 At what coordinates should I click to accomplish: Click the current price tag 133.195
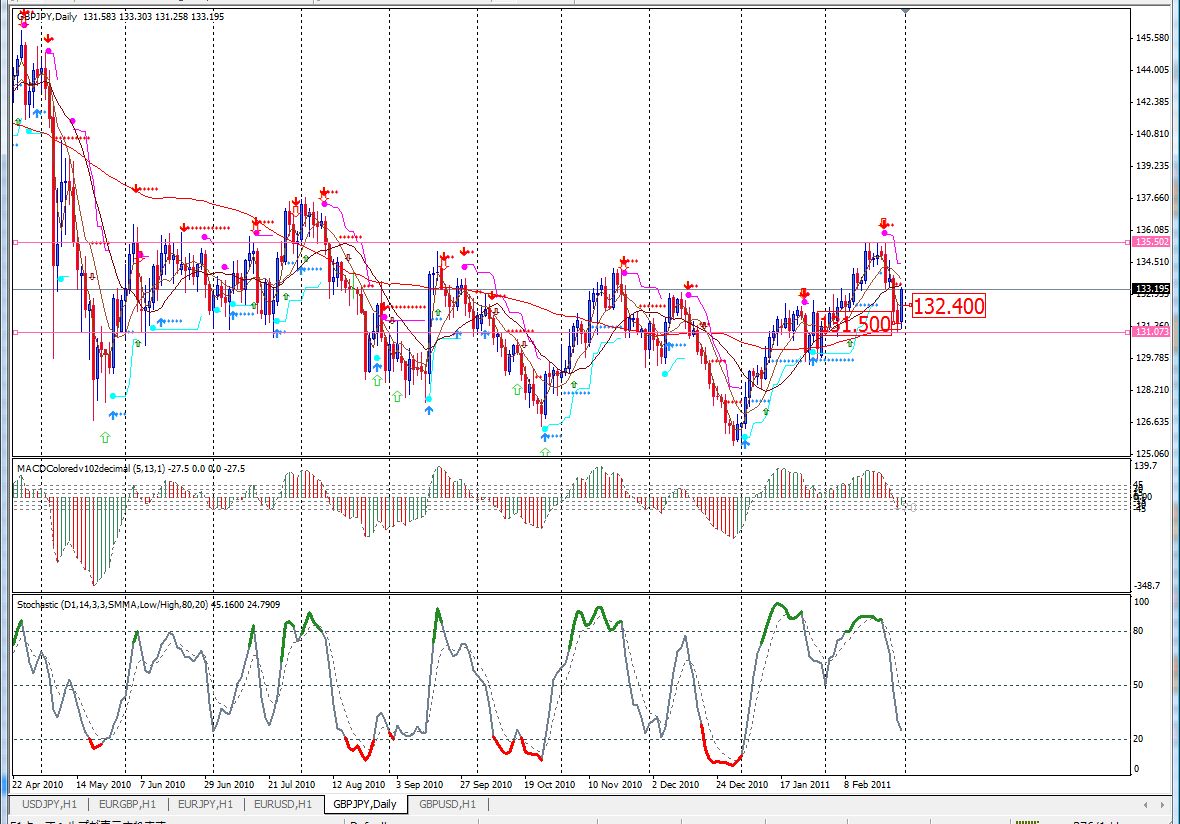1151,289
